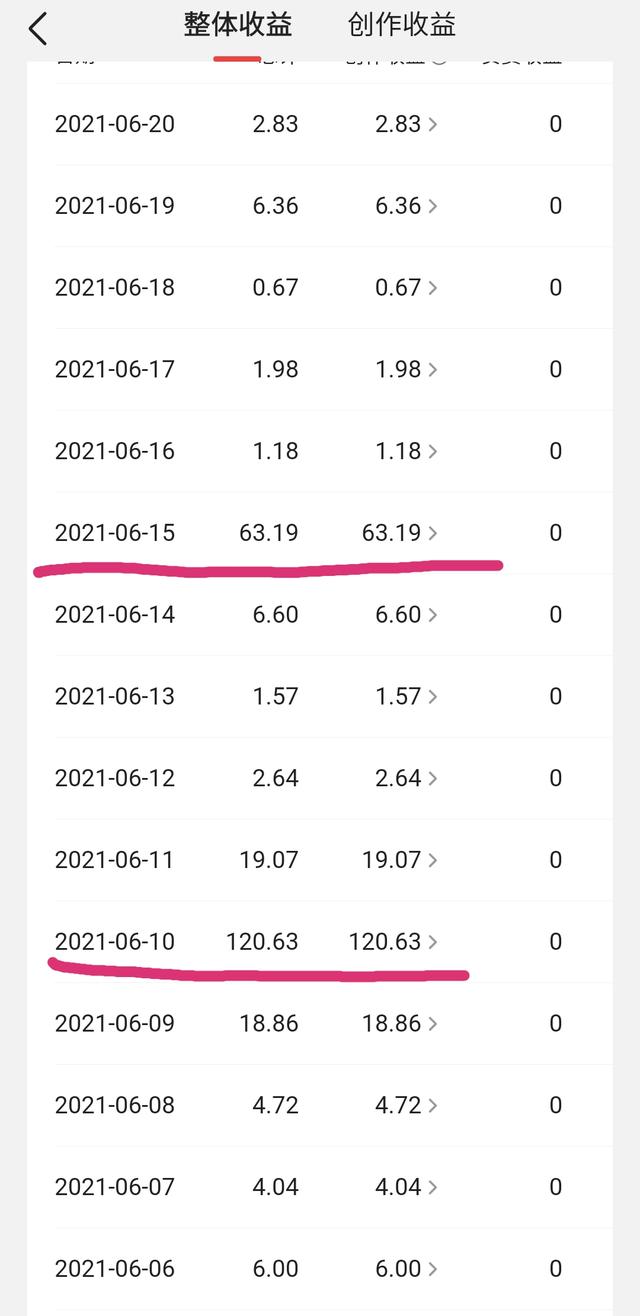This screenshot has width=640, height=1316.
Task: Click chevron beside 6.60 on 2021-06-14
Action: [432, 615]
